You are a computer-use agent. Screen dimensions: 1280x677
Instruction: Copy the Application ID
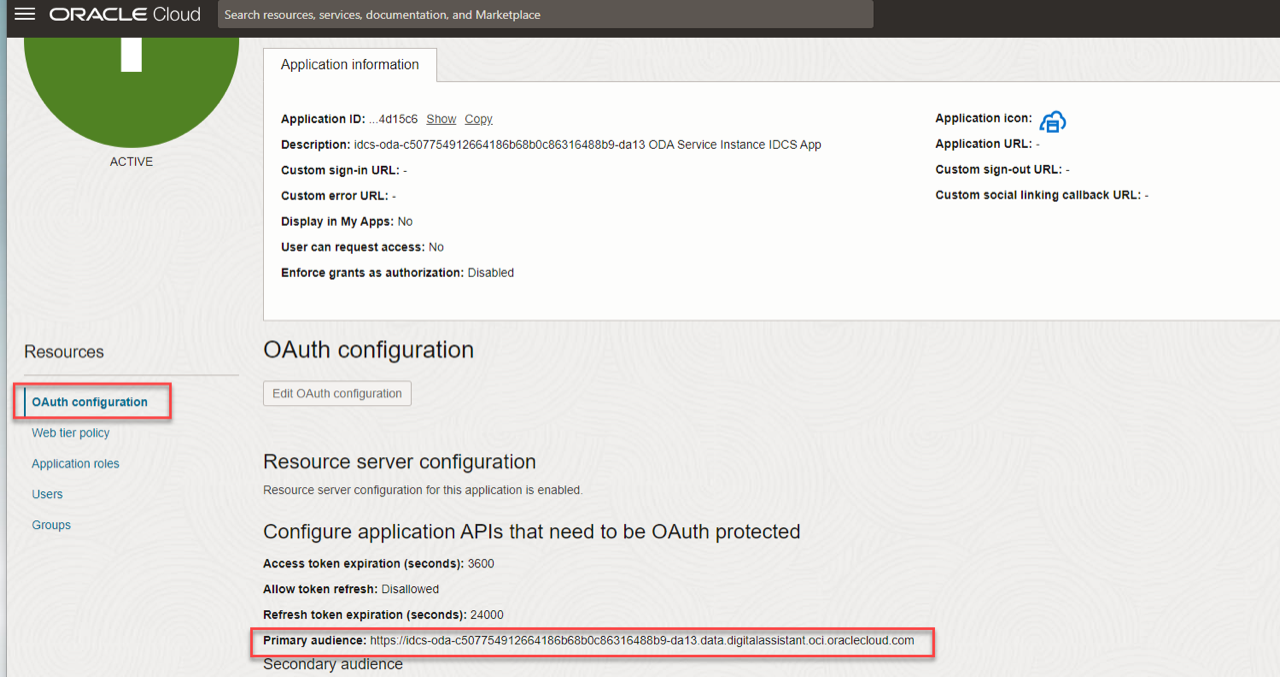tap(477, 118)
